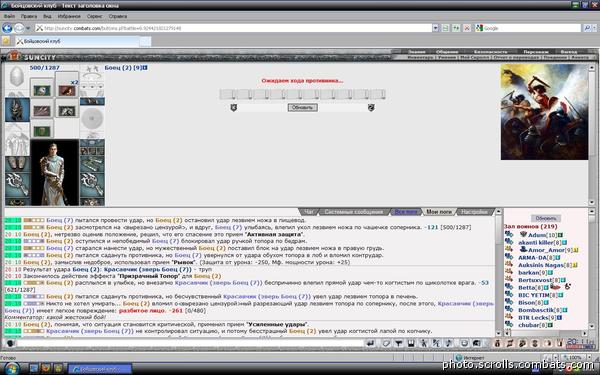The image size is (600, 375).
Task: Click the smiley face icon in chat toolbar
Action: pos(464,343)
